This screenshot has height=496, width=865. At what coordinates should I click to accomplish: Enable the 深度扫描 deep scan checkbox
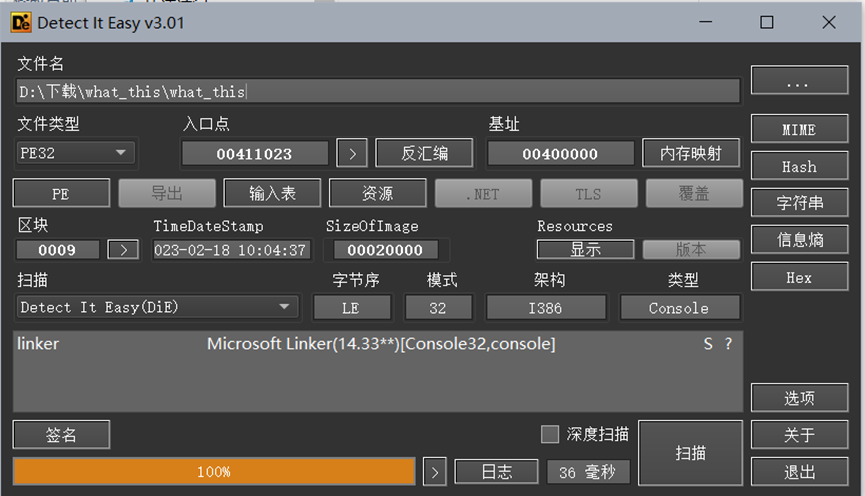(549, 434)
